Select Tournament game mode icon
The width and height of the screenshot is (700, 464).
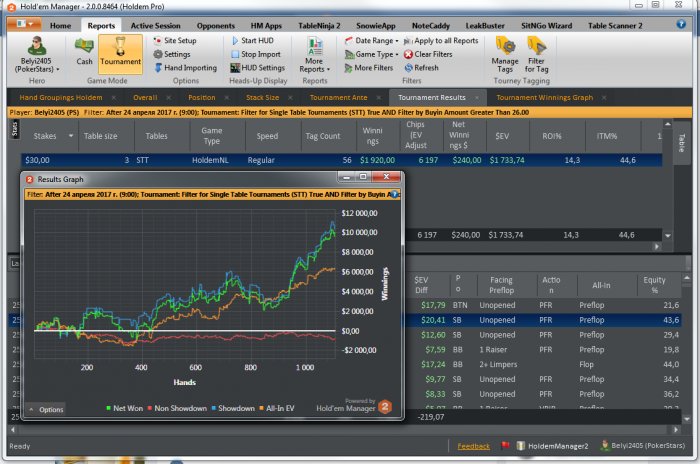pyautogui.click(x=120, y=51)
